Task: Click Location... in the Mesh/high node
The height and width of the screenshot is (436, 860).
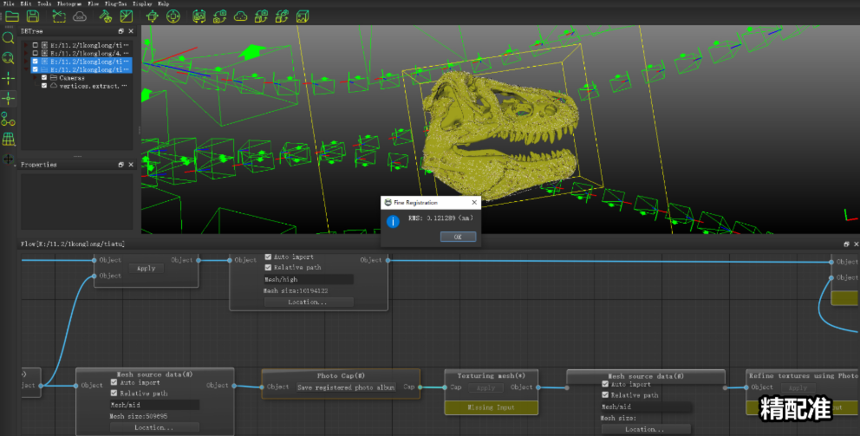Action: pyautogui.click(x=308, y=302)
